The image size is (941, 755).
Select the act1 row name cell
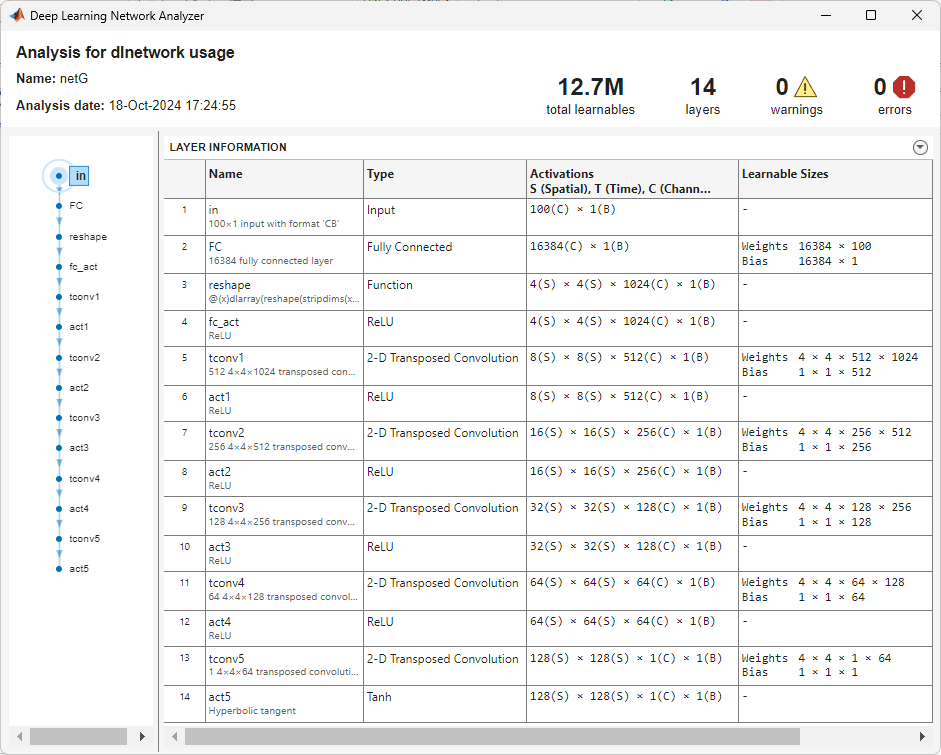(284, 403)
